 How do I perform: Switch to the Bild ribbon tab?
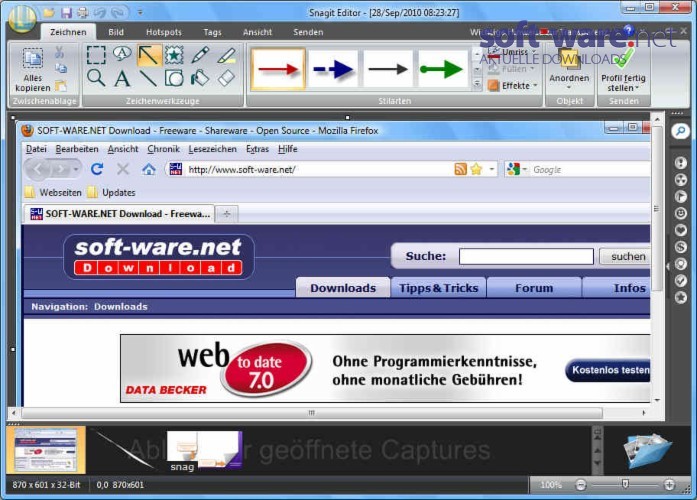116,32
